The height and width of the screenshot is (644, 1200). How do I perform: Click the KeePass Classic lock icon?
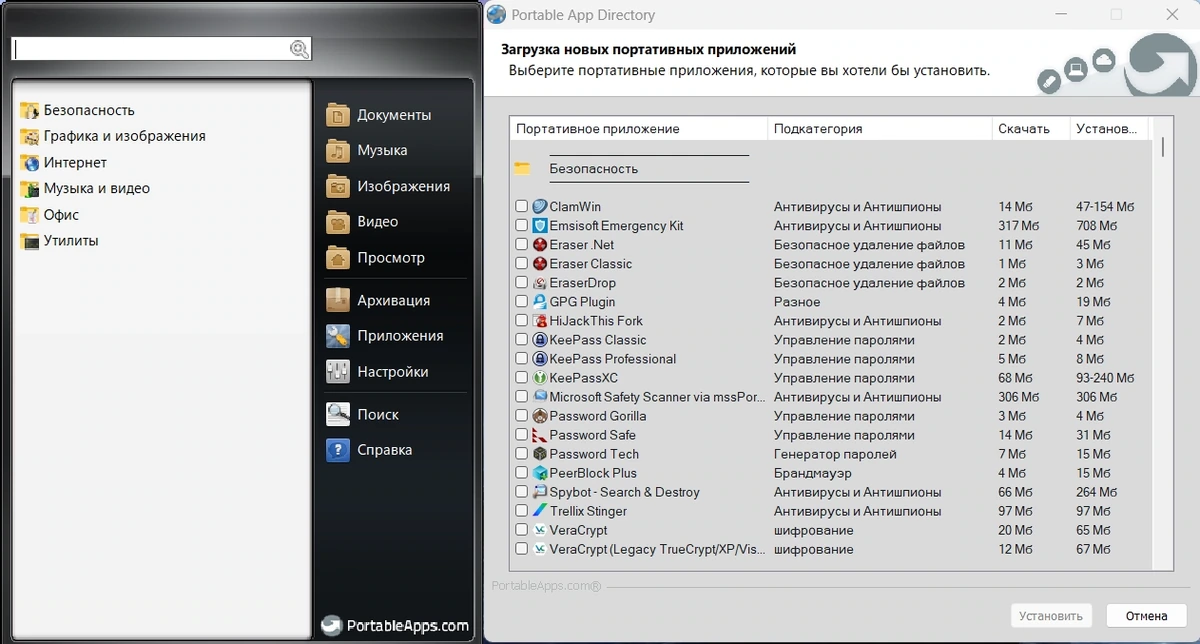click(540, 340)
